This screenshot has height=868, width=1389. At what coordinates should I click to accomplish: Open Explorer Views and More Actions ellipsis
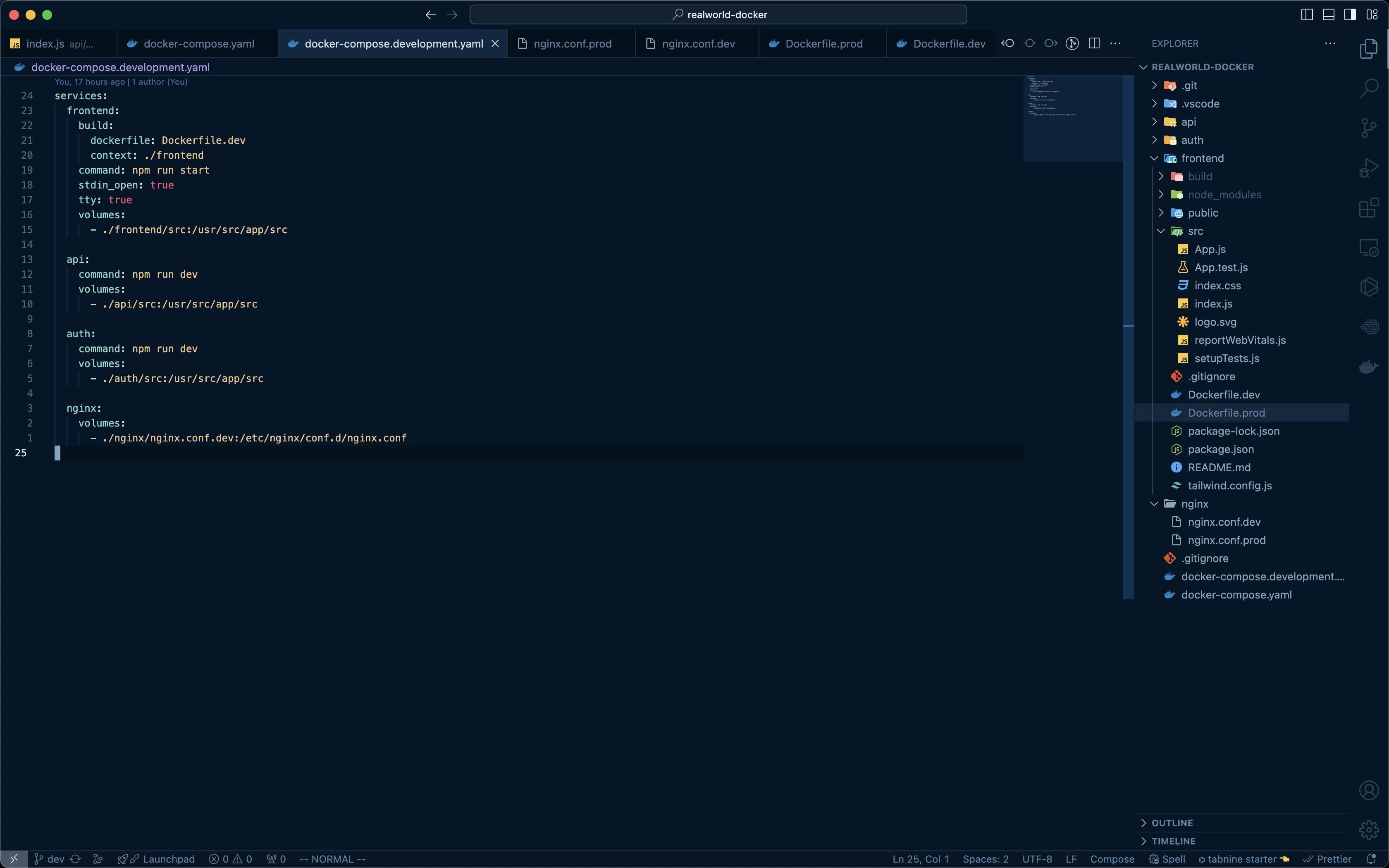(x=1330, y=44)
